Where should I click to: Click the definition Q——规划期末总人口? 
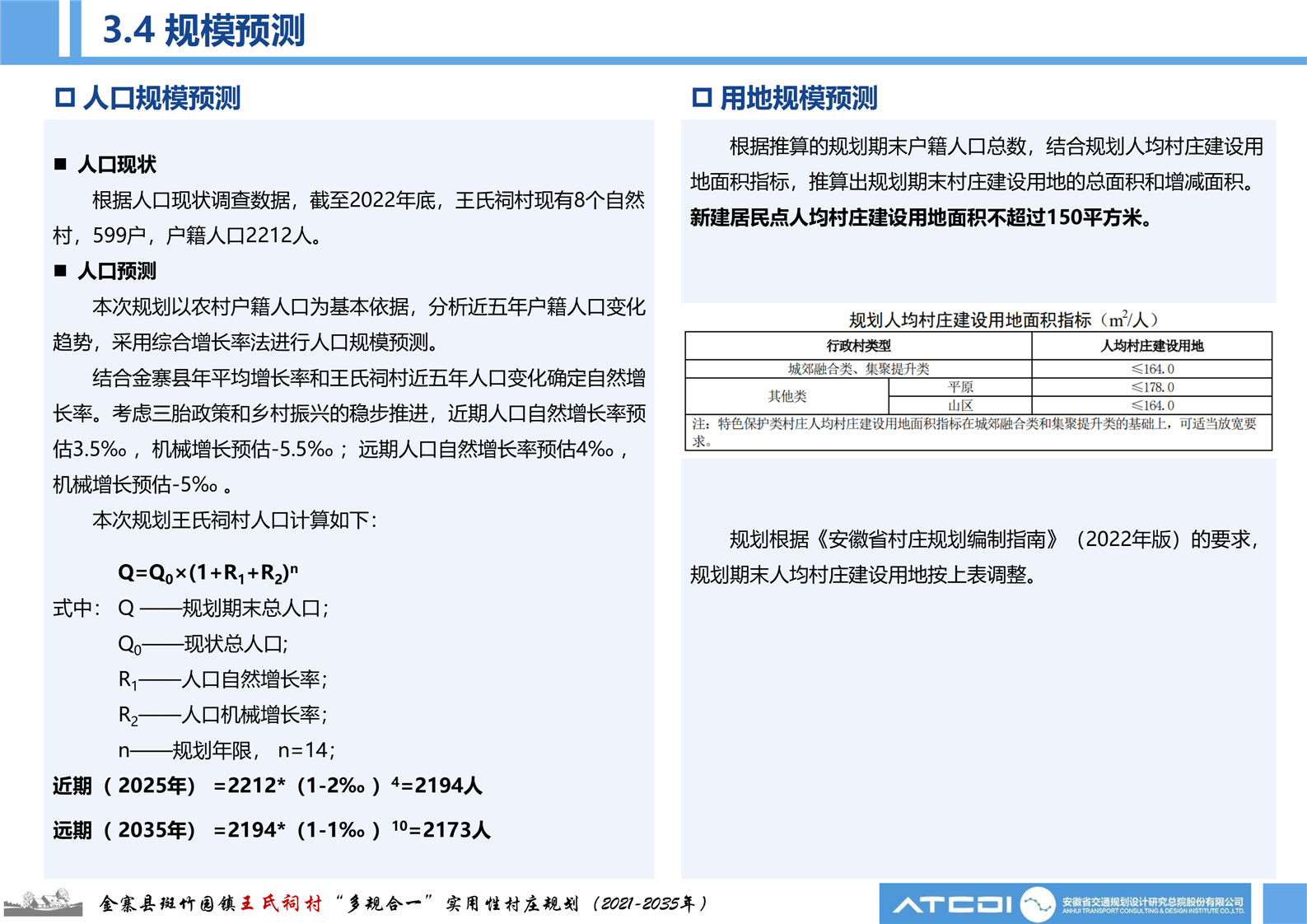[223, 609]
